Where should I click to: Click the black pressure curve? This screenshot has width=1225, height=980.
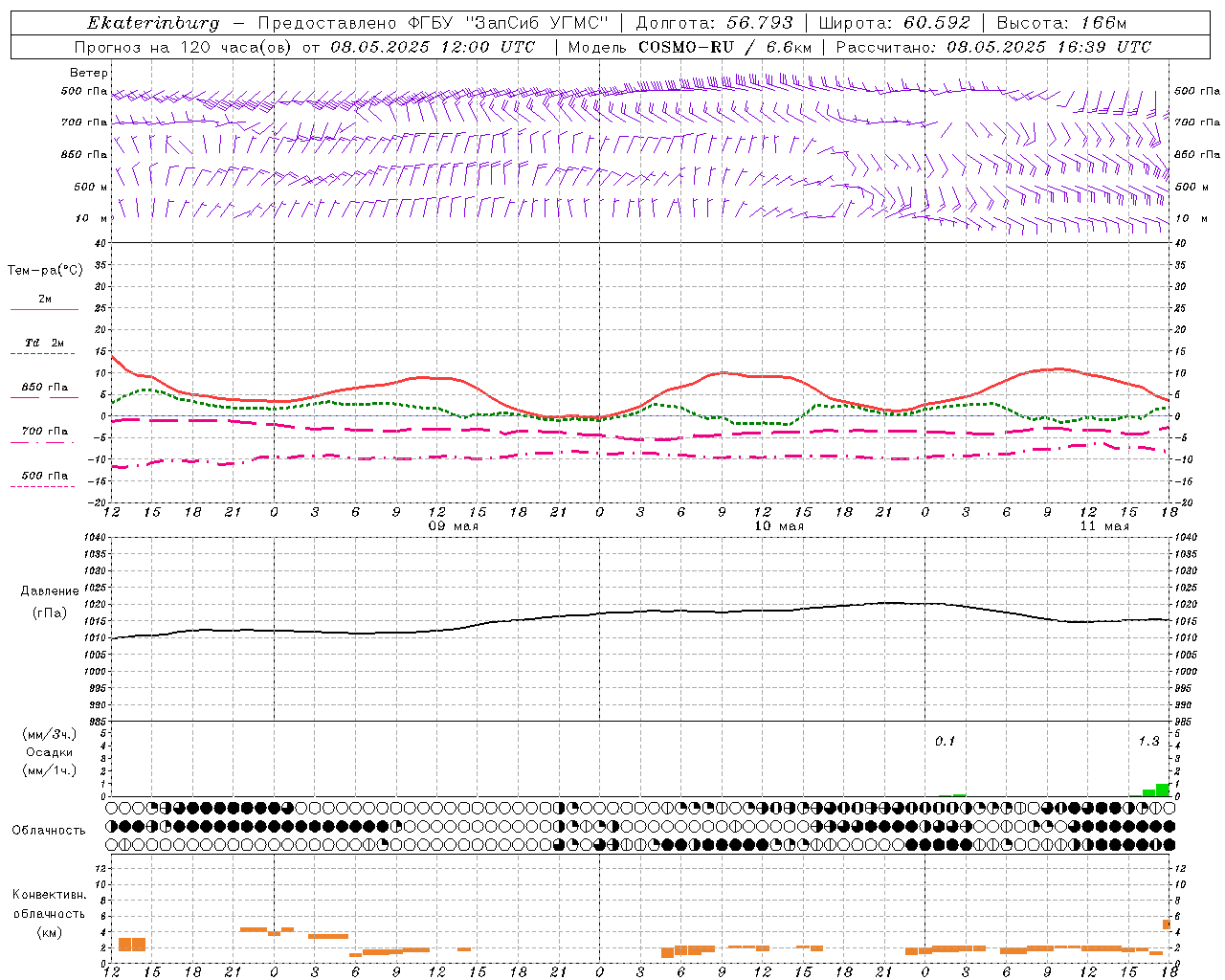tap(641, 612)
